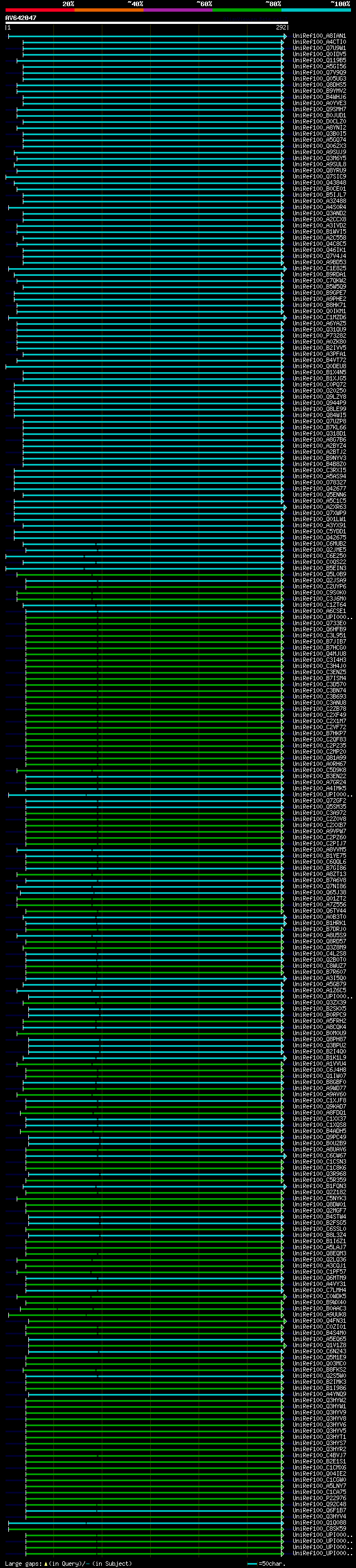Click label UniRef100_B4WHJ6
This screenshot has height=1568, width=356.
[x=319, y=97]
